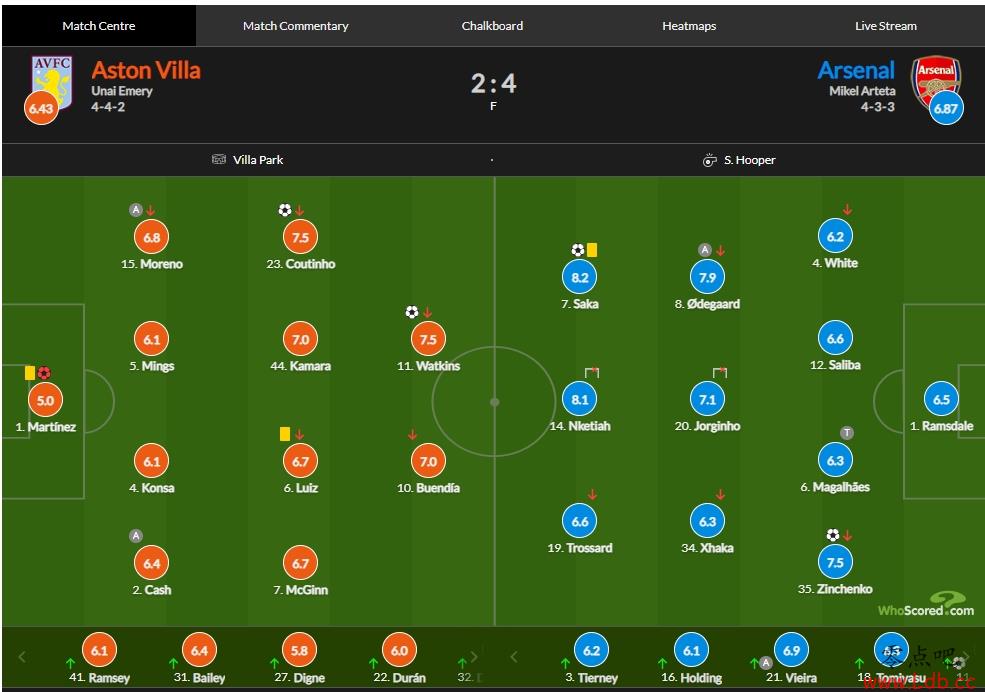Switch to the Match Commentary tab
This screenshot has height=692, width=985.
tap(295, 26)
